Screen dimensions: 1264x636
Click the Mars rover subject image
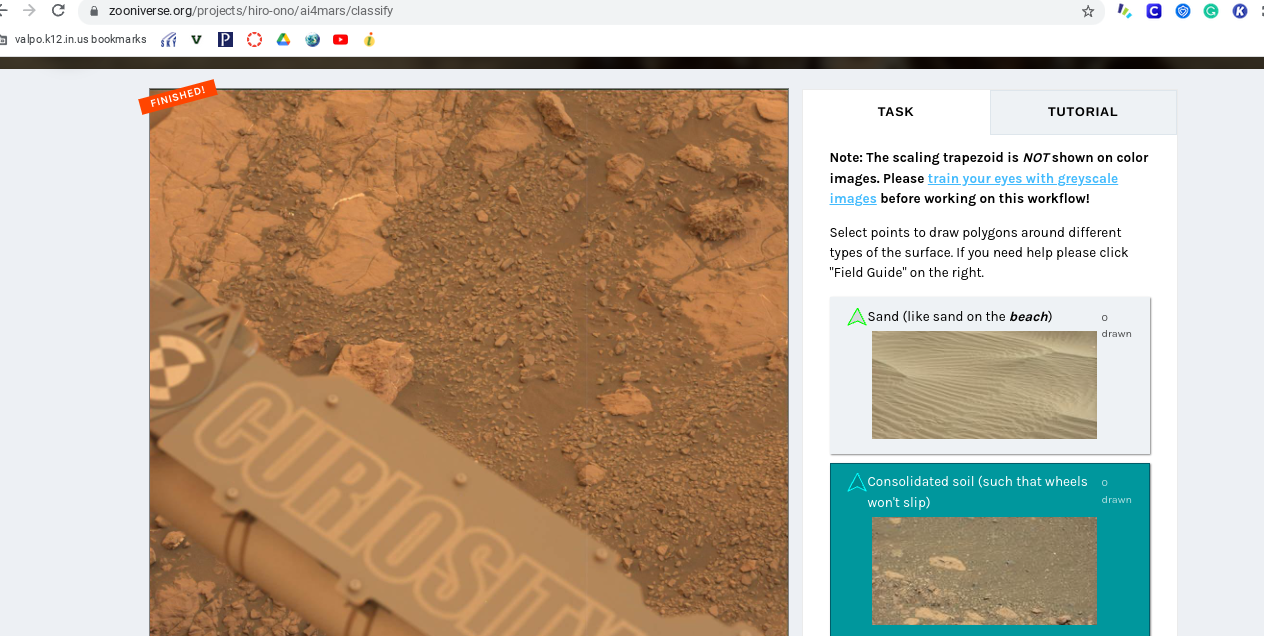pyautogui.click(x=469, y=362)
